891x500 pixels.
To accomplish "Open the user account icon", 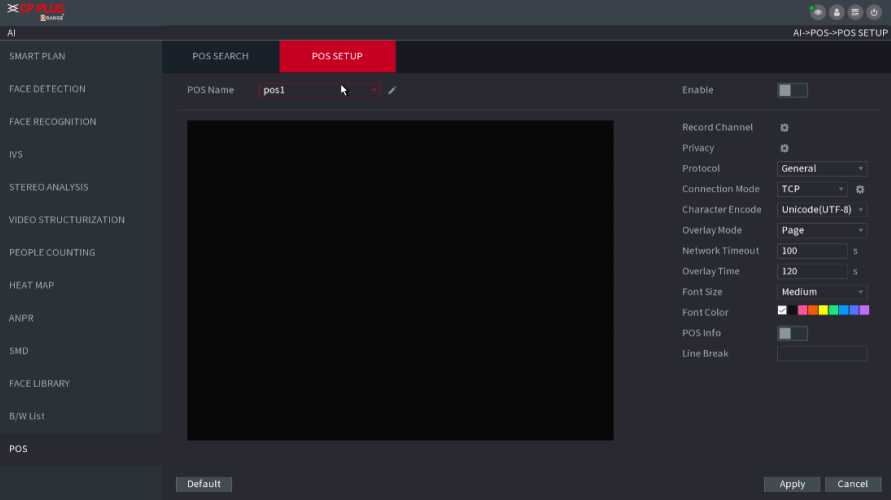I will pyautogui.click(x=837, y=12).
